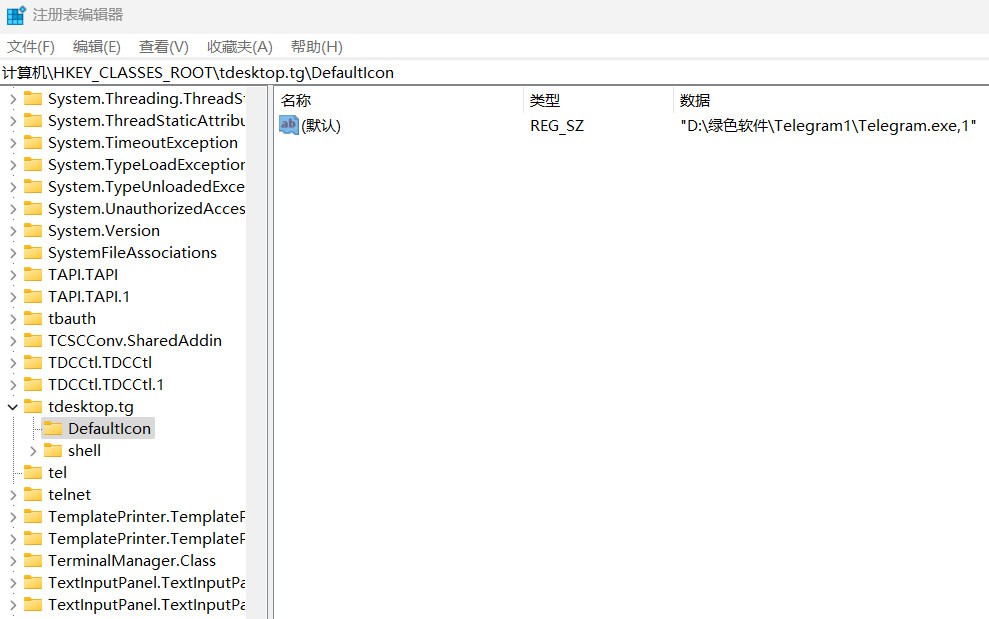Image resolution: width=989 pixels, height=619 pixels.
Task: Click the 类型 column header
Action: tap(545, 100)
